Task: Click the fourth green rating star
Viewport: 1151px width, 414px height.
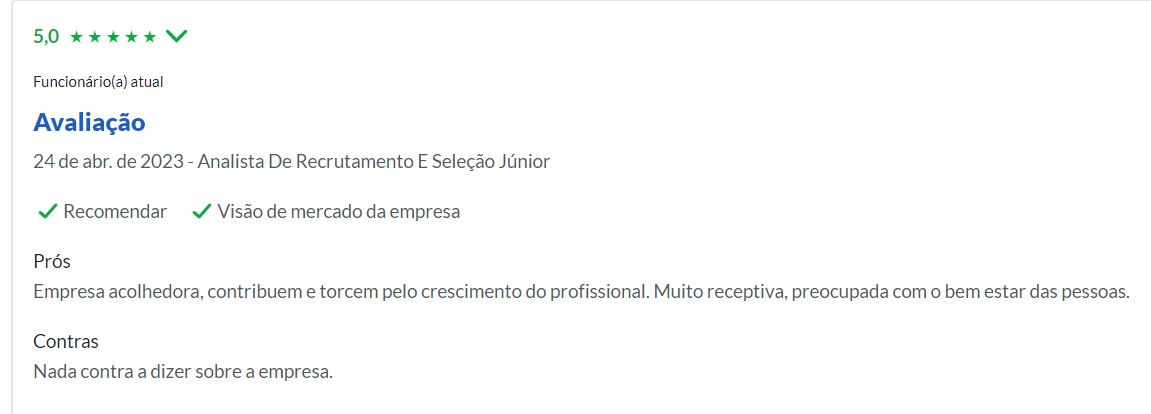Action: click(131, 37)
